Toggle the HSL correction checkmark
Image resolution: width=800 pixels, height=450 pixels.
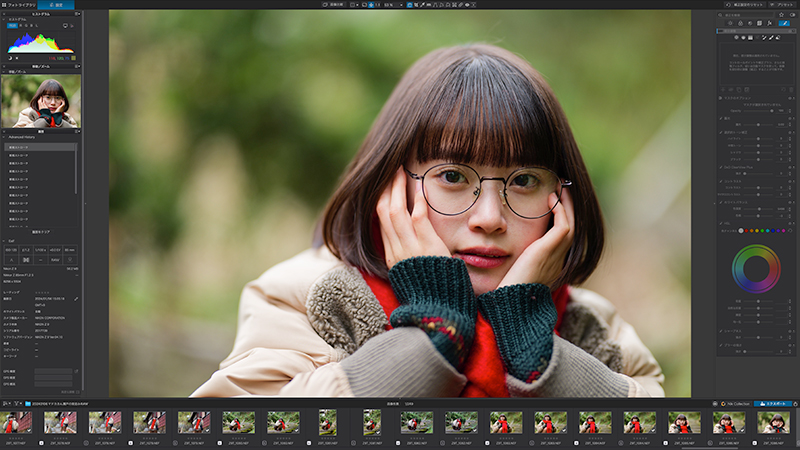tap(721, 223)
